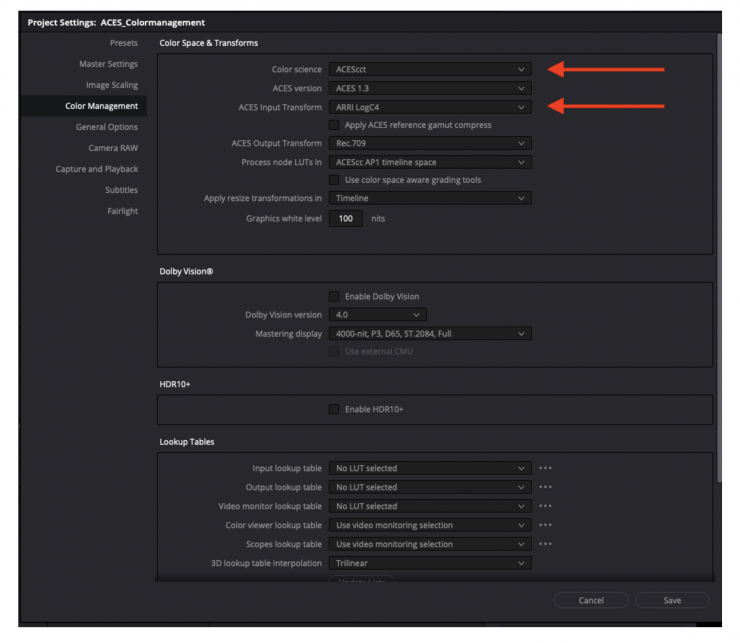Check the Enable Dolby Vision box

[335, 296]
